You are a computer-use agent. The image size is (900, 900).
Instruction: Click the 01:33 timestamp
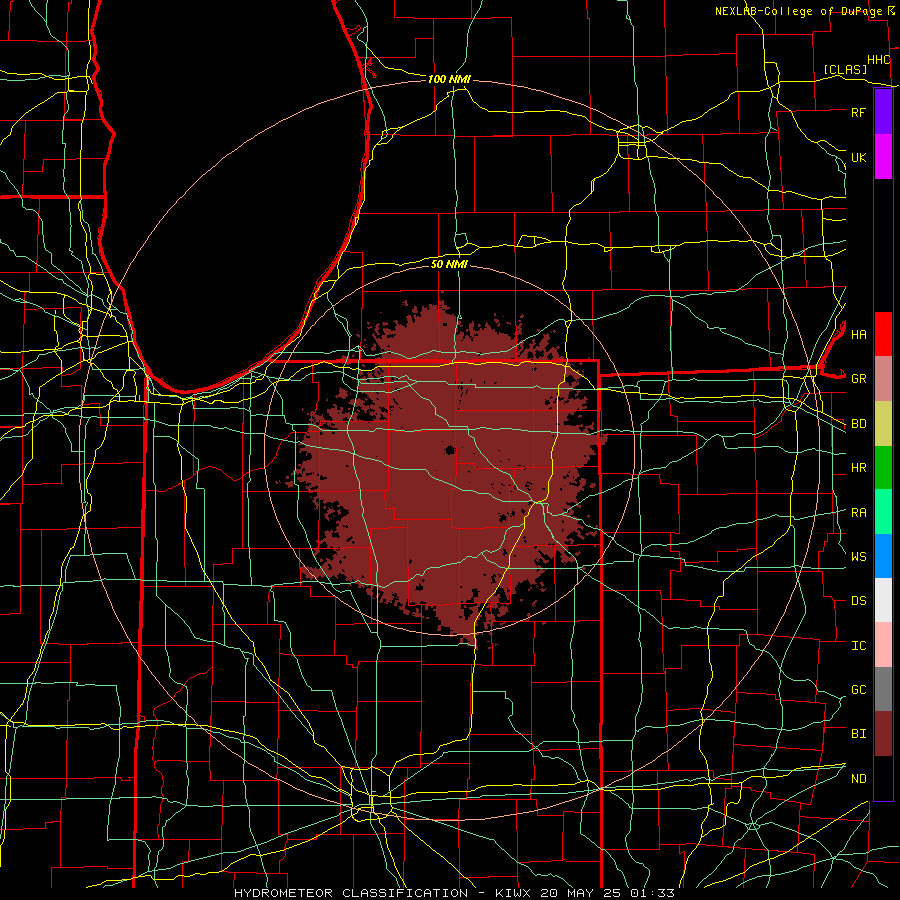tap(652, 893)
